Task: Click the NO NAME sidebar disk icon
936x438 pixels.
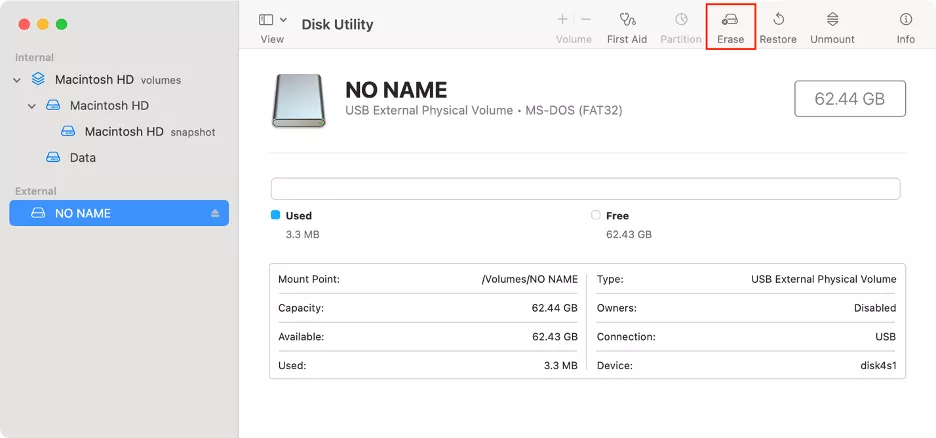Action: 38,213
